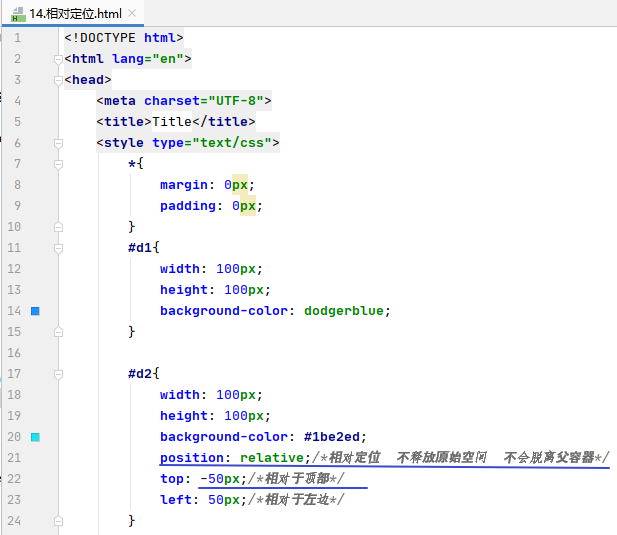
Task: Click the lang="en" attribute
Action: tap(148, 59)
